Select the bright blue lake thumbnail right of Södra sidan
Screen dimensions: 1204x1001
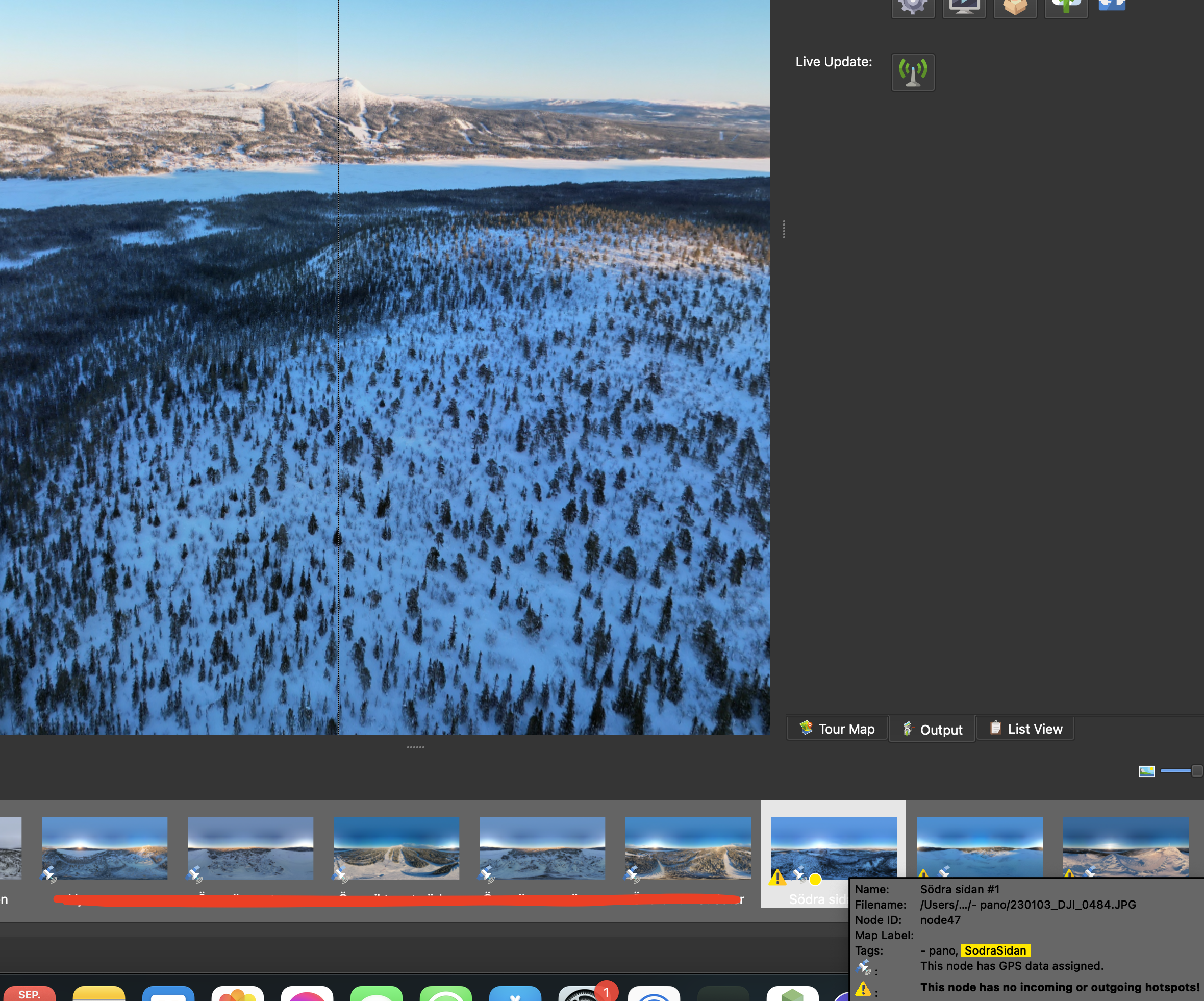click(x=980, y=848)
